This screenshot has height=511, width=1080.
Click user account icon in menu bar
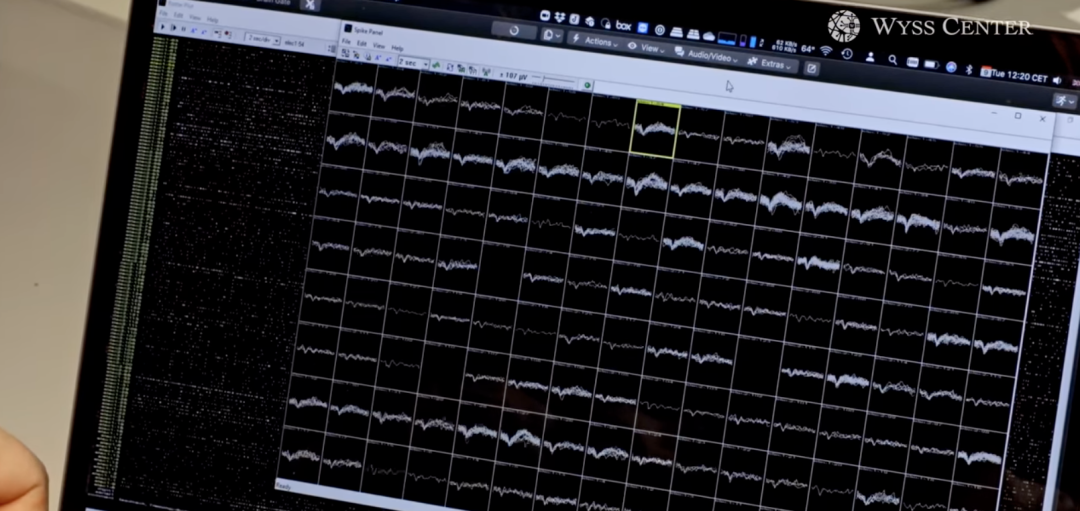pyautogui.click(x=870, y=57)
